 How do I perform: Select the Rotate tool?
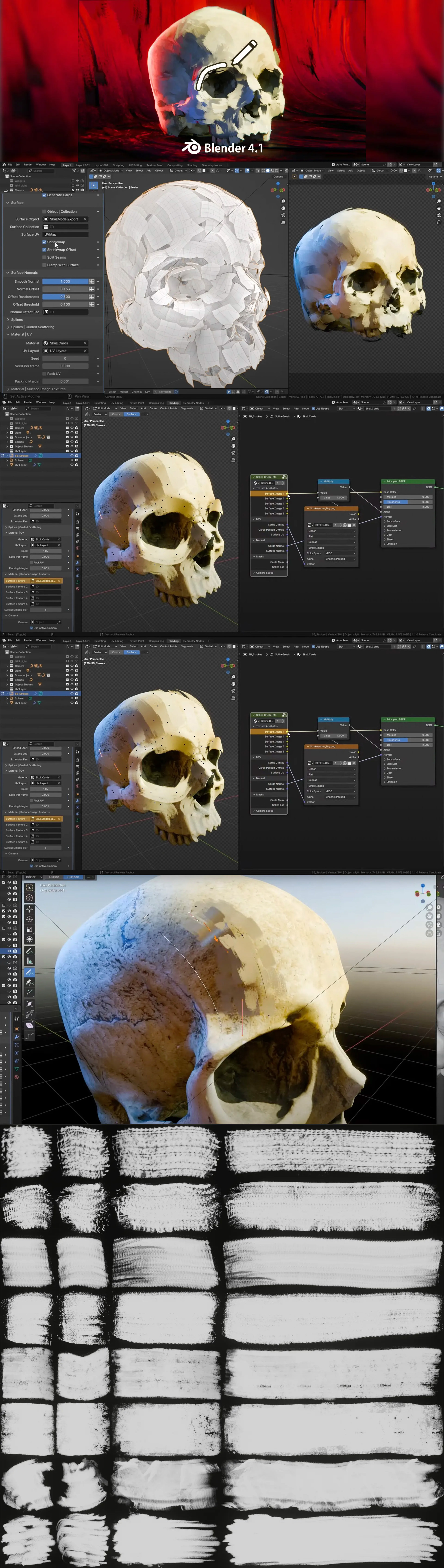pos(29,919)
